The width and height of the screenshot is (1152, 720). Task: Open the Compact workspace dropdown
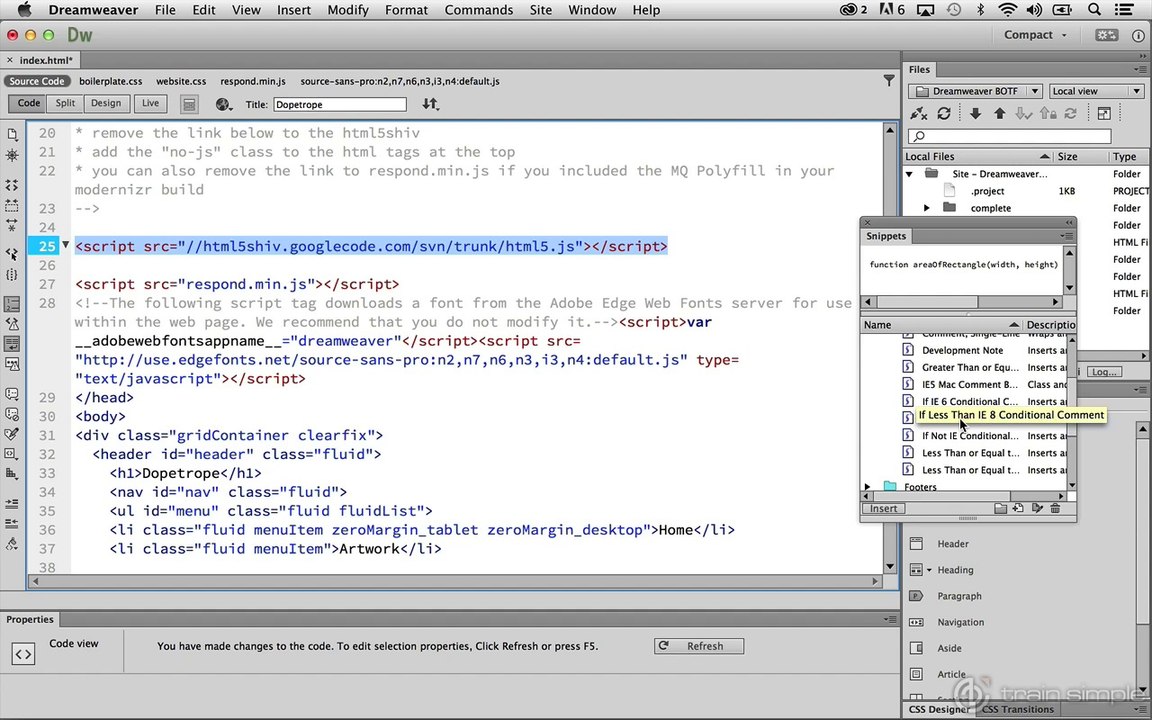point(1035,35)
